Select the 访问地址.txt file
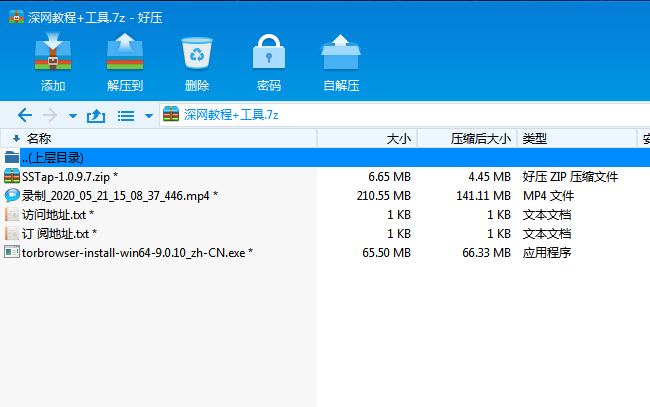The height and width of the screenshot is (407, 650). 58,215
